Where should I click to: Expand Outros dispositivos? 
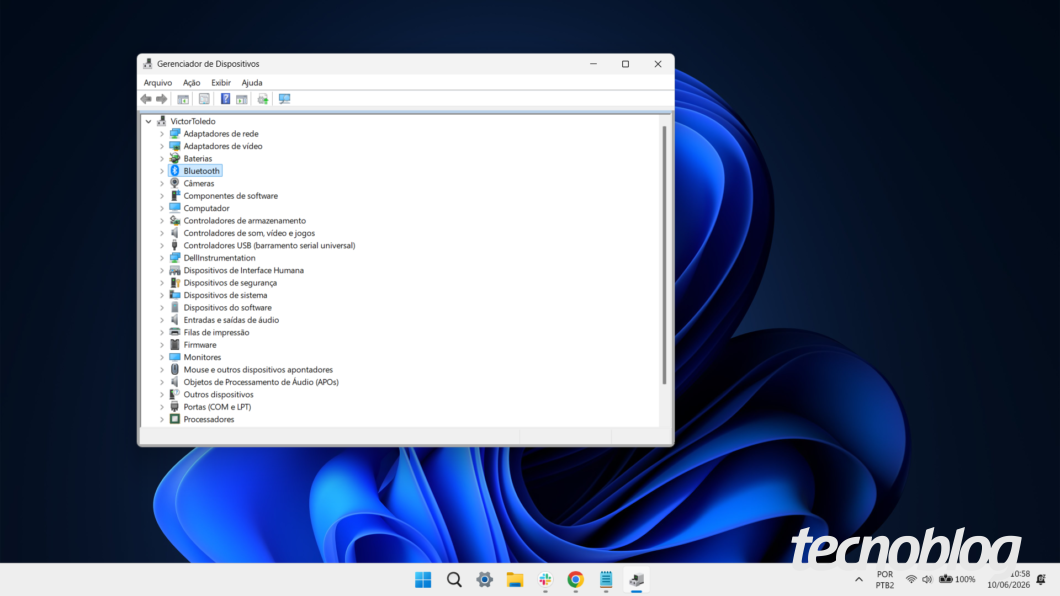[162, 395]
